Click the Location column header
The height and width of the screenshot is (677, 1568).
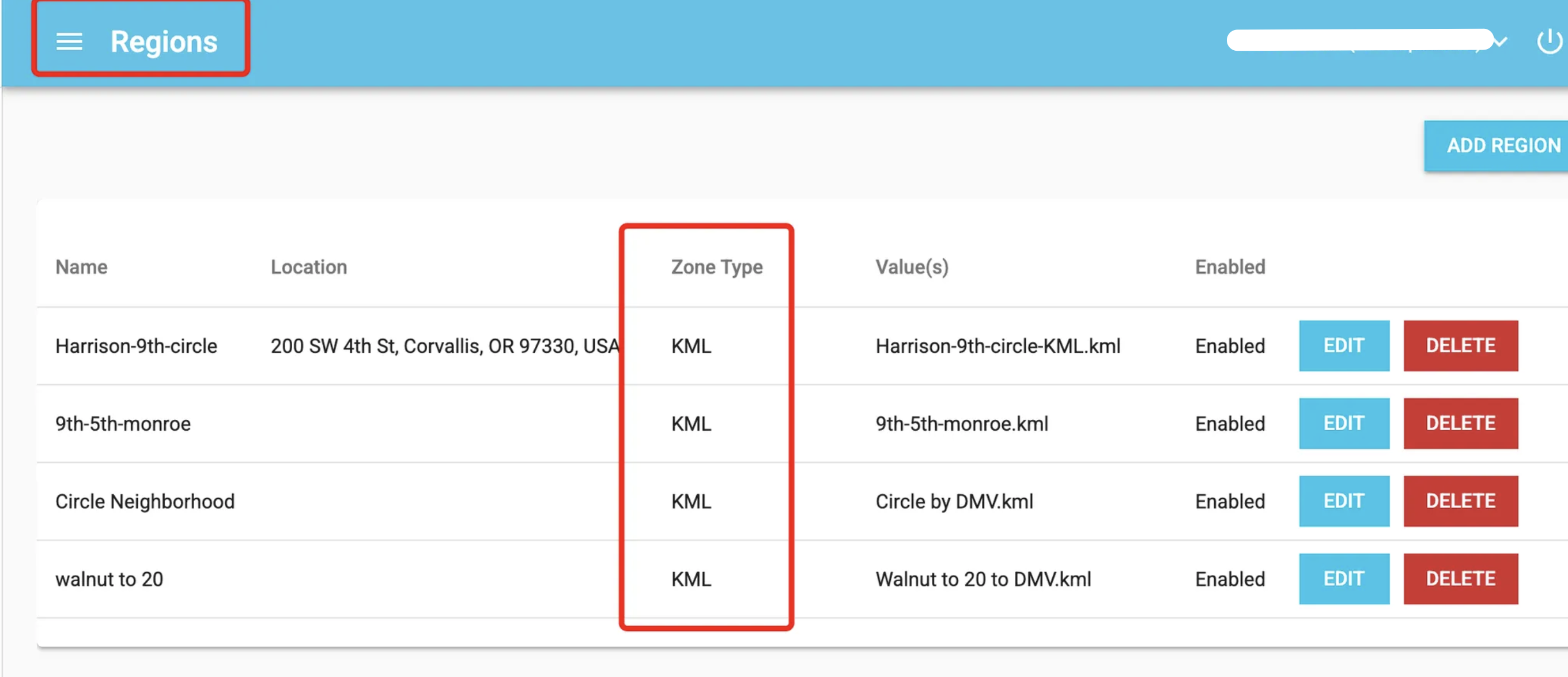pos(308,267)
